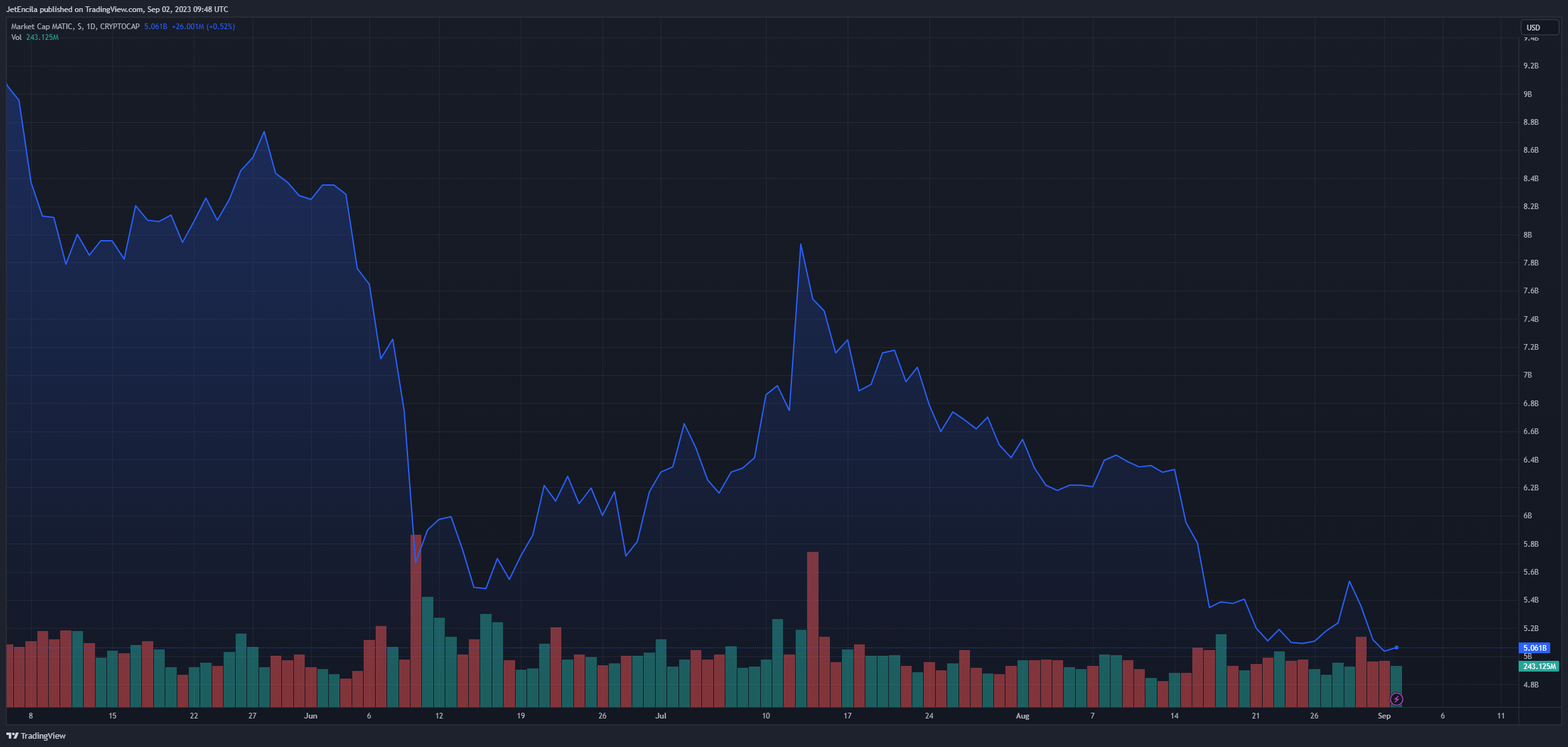Screen dimensions: 1568x747
Task: Click the 8.8B price axis label
Action: click(1531, 122)
